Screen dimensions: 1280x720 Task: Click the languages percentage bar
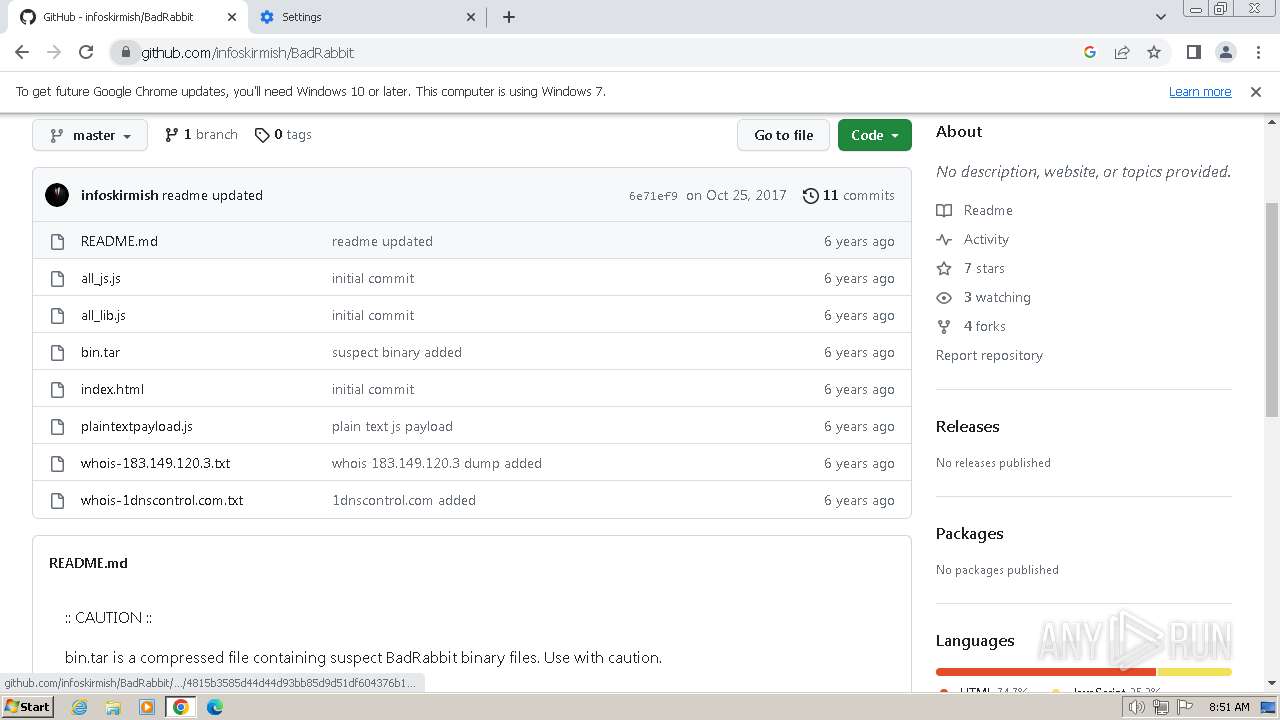[x=1084, y=672]
